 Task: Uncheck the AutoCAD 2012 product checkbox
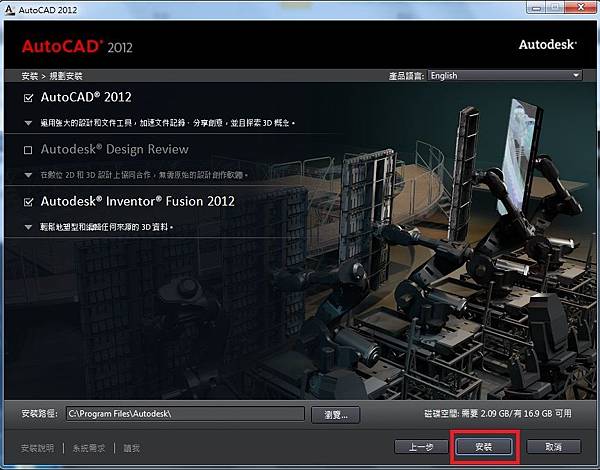[x=28, y=98]
